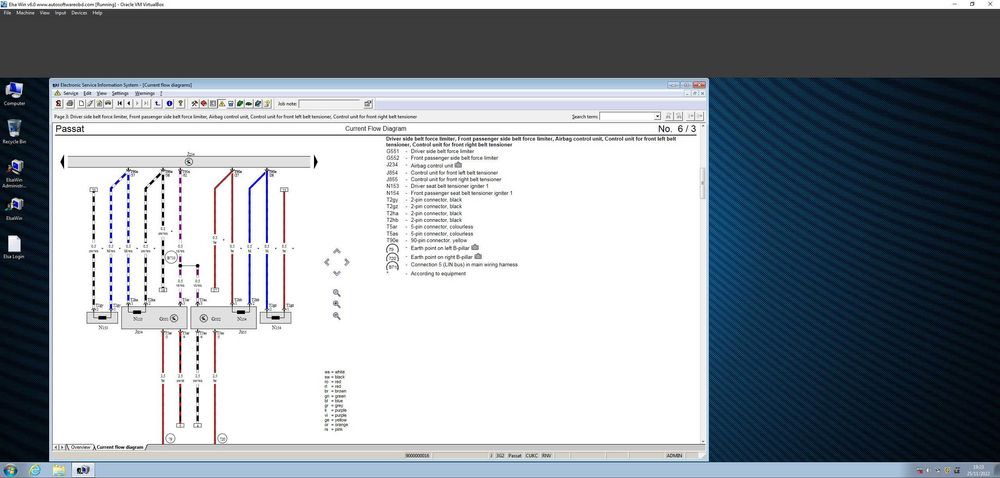
Task: Open the Service menu
Action: [x=70, y=93]
